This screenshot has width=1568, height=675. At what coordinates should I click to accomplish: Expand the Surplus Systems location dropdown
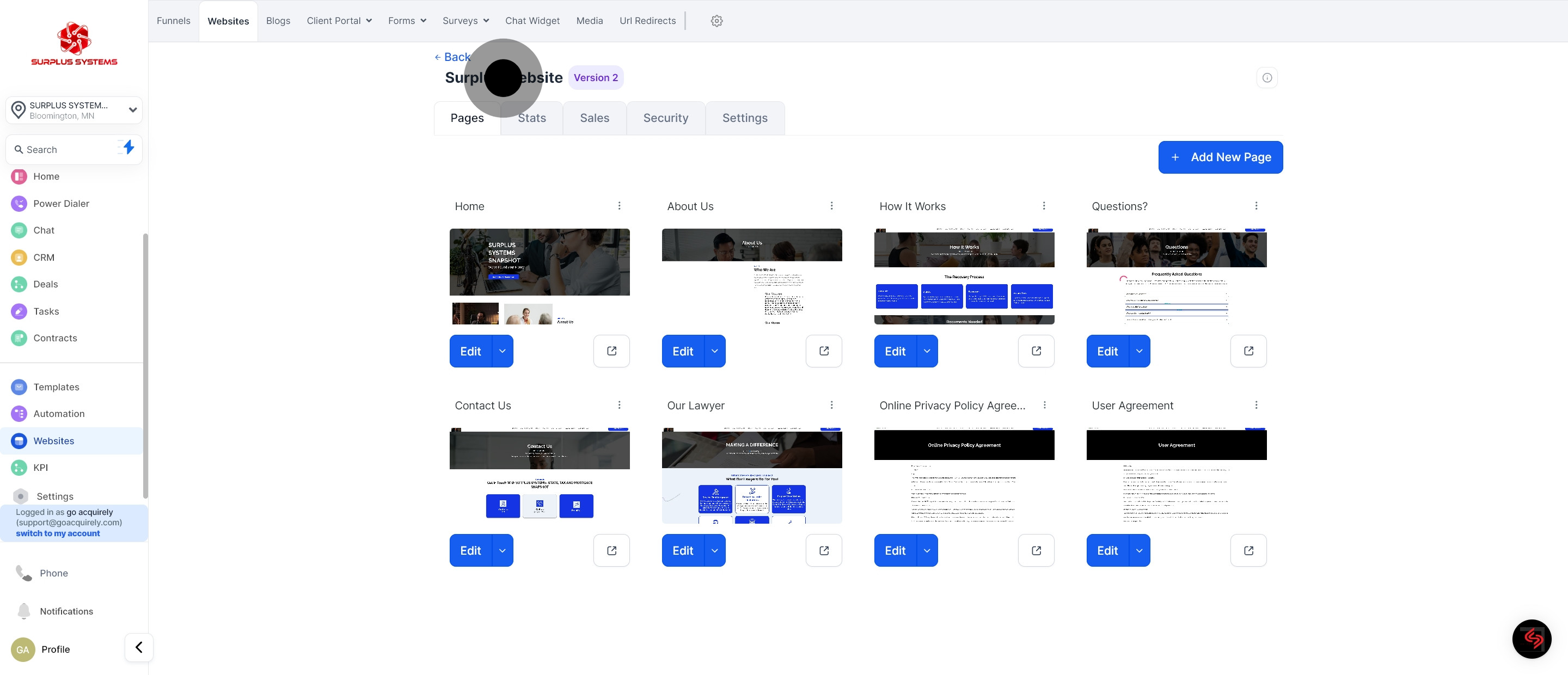132,110
